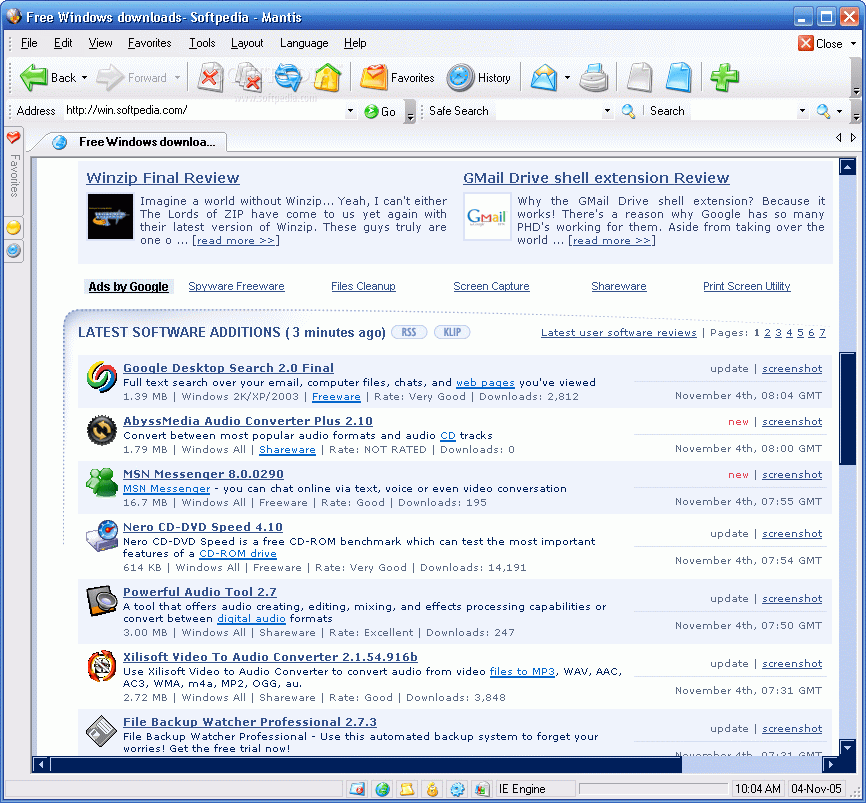Click the tab scroll right arrow
Image resolution: width=866 pixels, height=803 pixels.
click(x=853, y=138)
